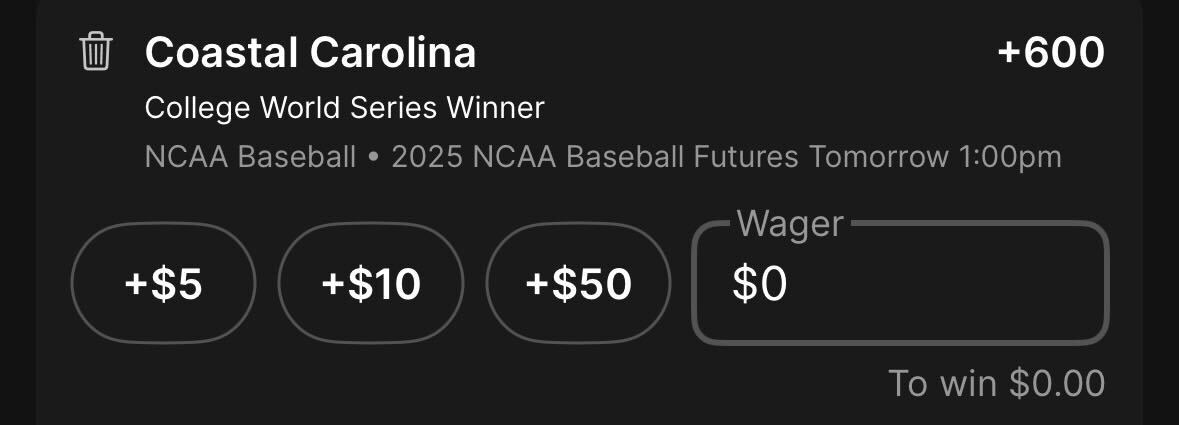
Task: Focus the Wager amount input field
Action: coord(900,283)
